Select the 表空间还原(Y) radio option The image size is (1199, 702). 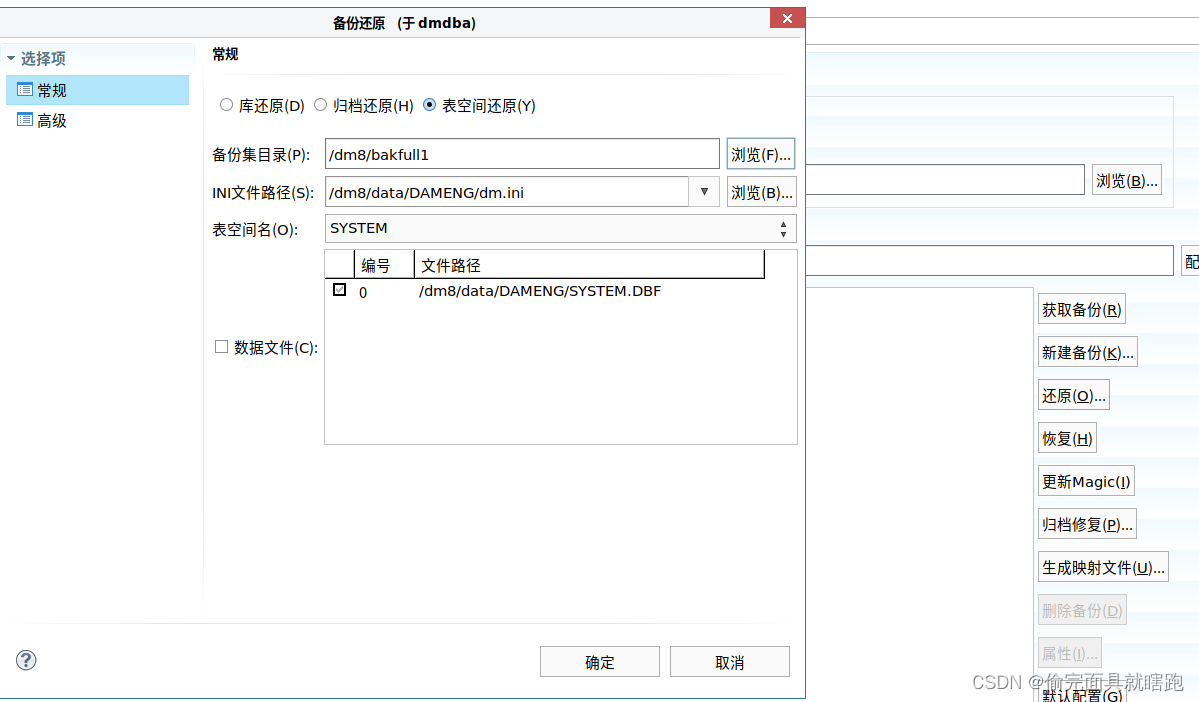tap(430, 105)
